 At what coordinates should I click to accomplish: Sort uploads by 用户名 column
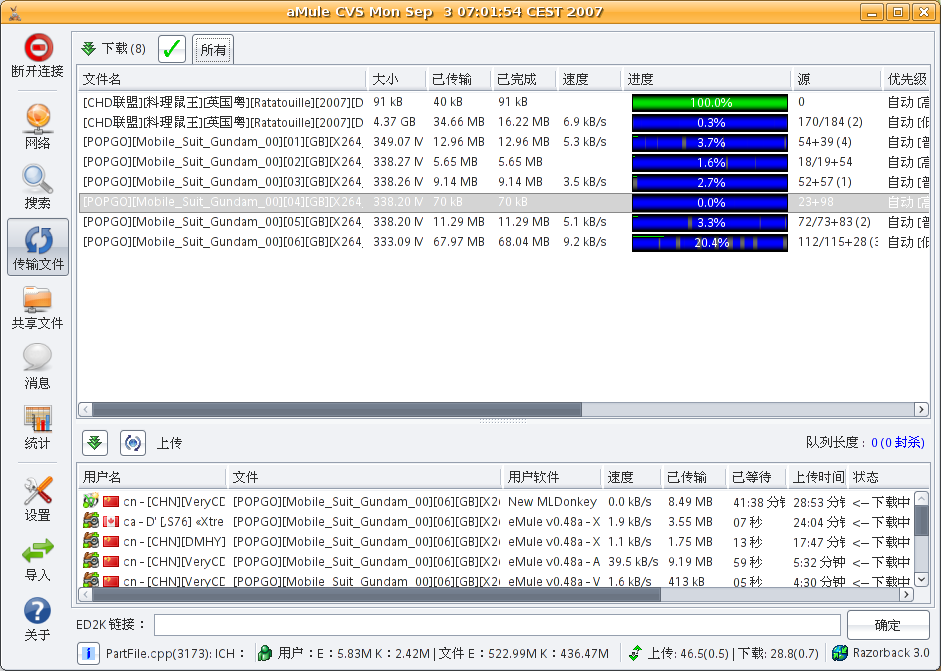click(x=152, y=477)
